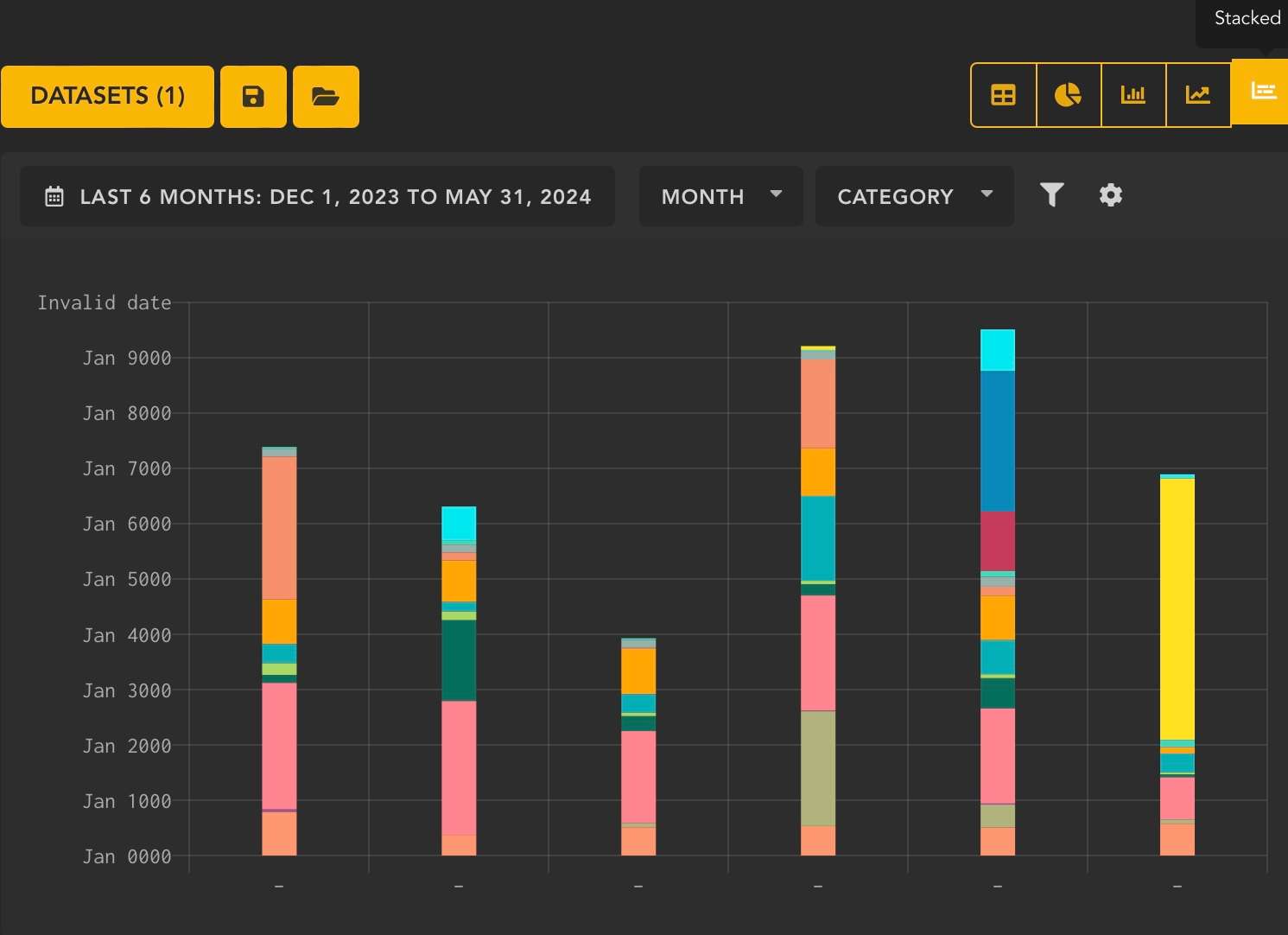Click the 'Jan 3000' axis label
Screen dimensions: 1288x935
coord(127,690)
